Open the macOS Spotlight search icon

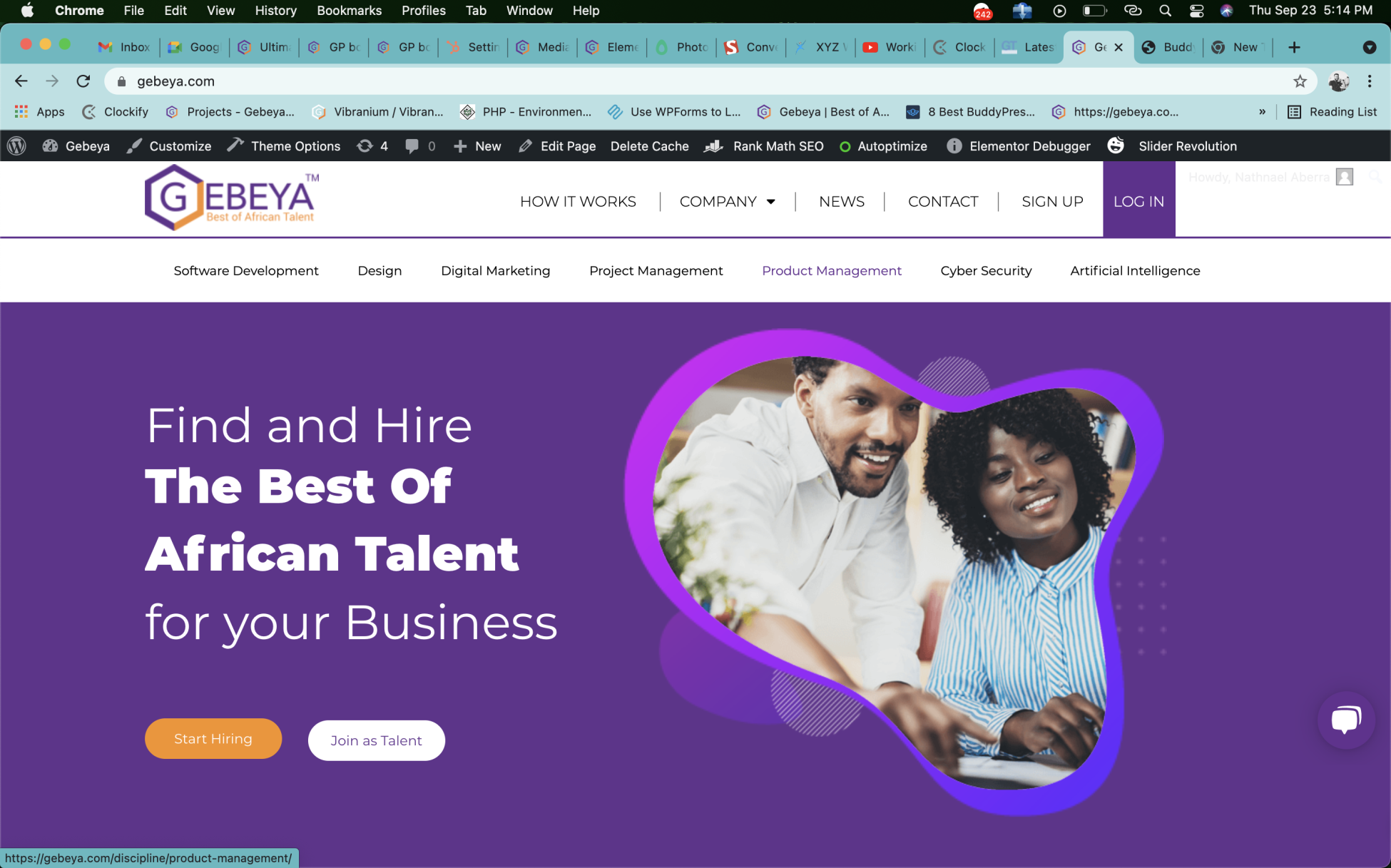pyautogui.click(x=1165, y=11)
